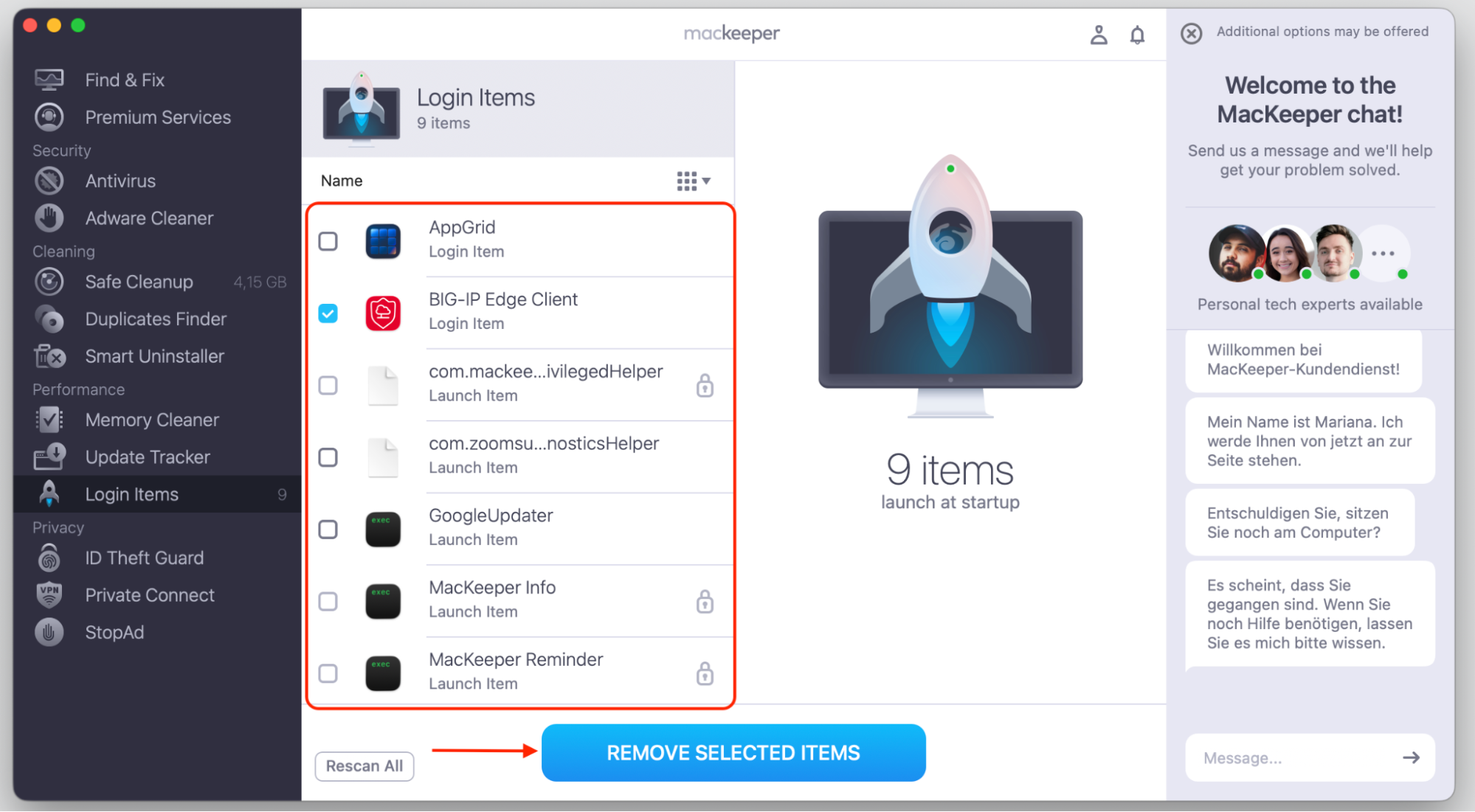Select the AppGrid Login Item row text
1475x812 pixels.
coord(466,239)
